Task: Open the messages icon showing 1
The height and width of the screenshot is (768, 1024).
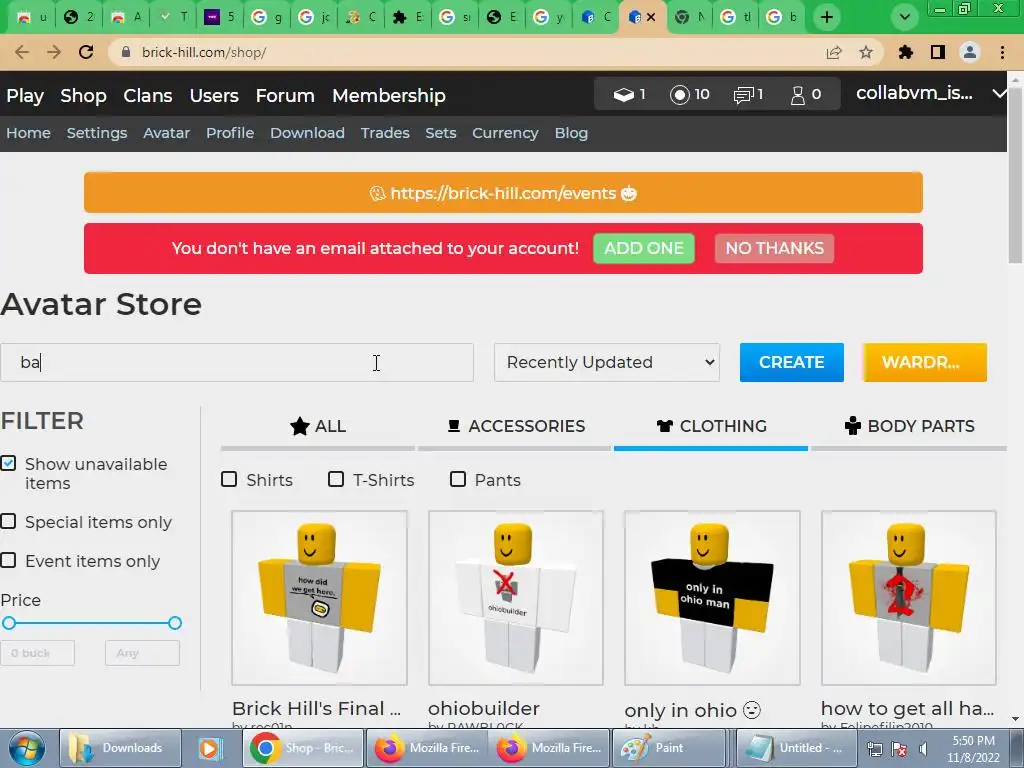Action: pyautogui.click(x=743, y=95)
